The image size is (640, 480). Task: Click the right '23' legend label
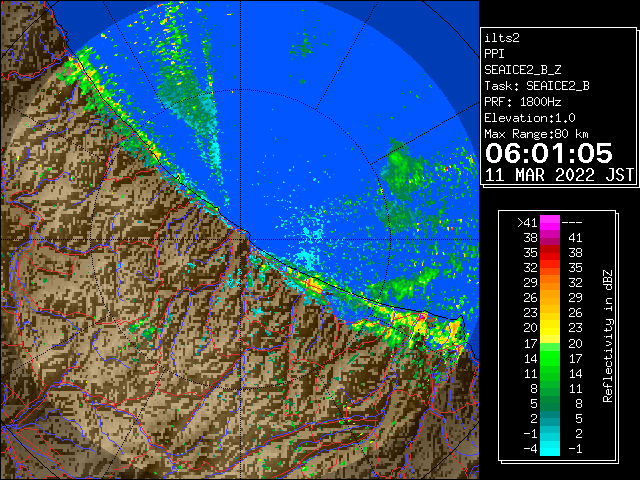pyautogui.click(x=575, y=328)
